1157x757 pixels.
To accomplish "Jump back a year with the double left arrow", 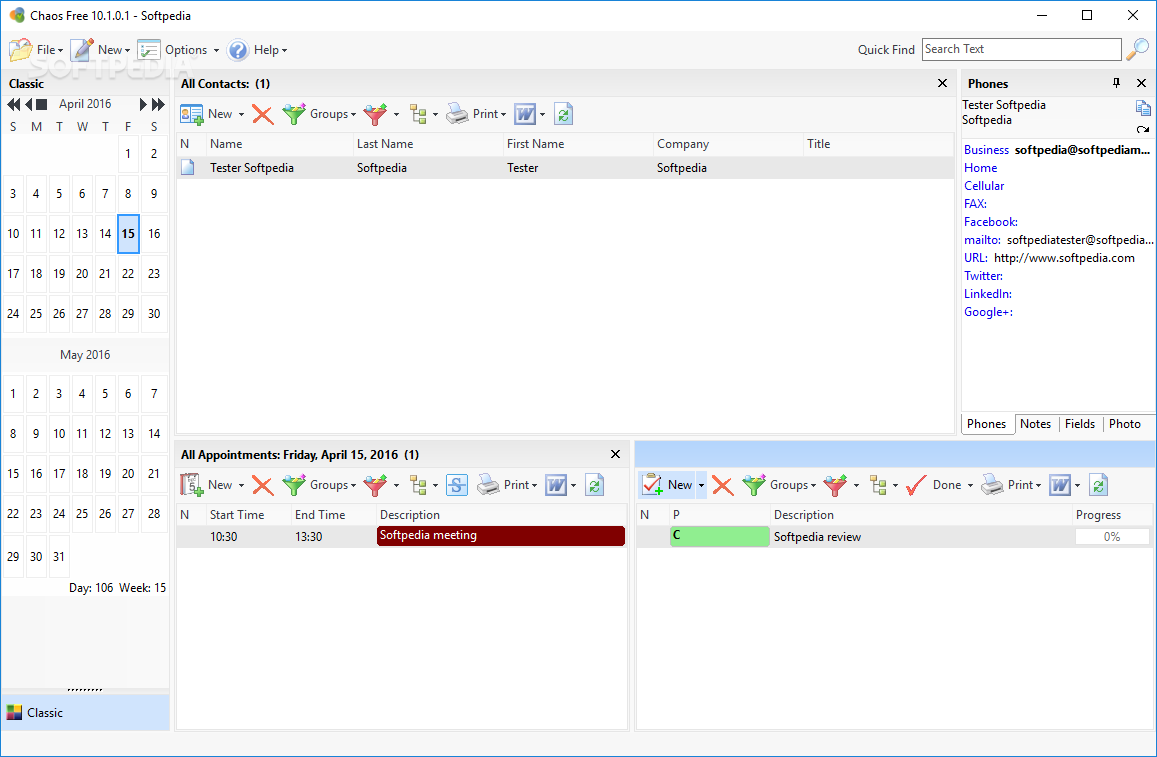I will click(x=13, y=105).
